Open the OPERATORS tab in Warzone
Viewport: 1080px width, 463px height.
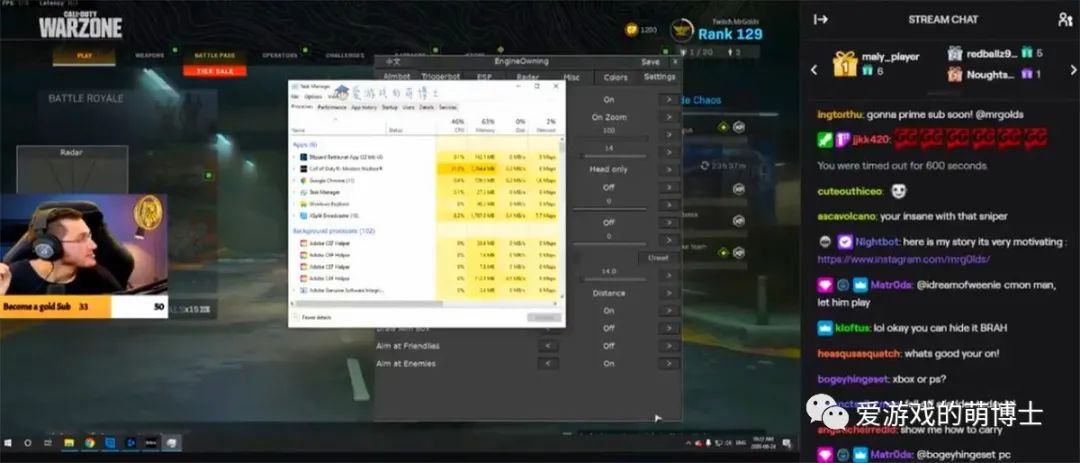click(280, 56)
